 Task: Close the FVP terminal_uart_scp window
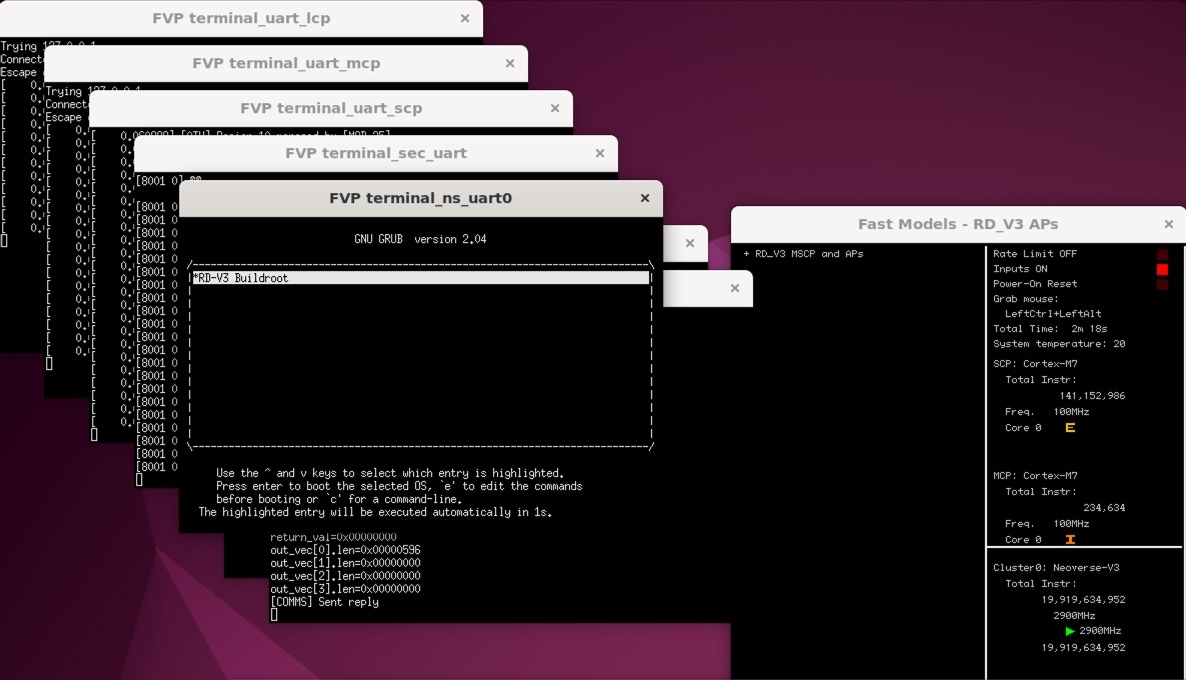coord(555,108)
